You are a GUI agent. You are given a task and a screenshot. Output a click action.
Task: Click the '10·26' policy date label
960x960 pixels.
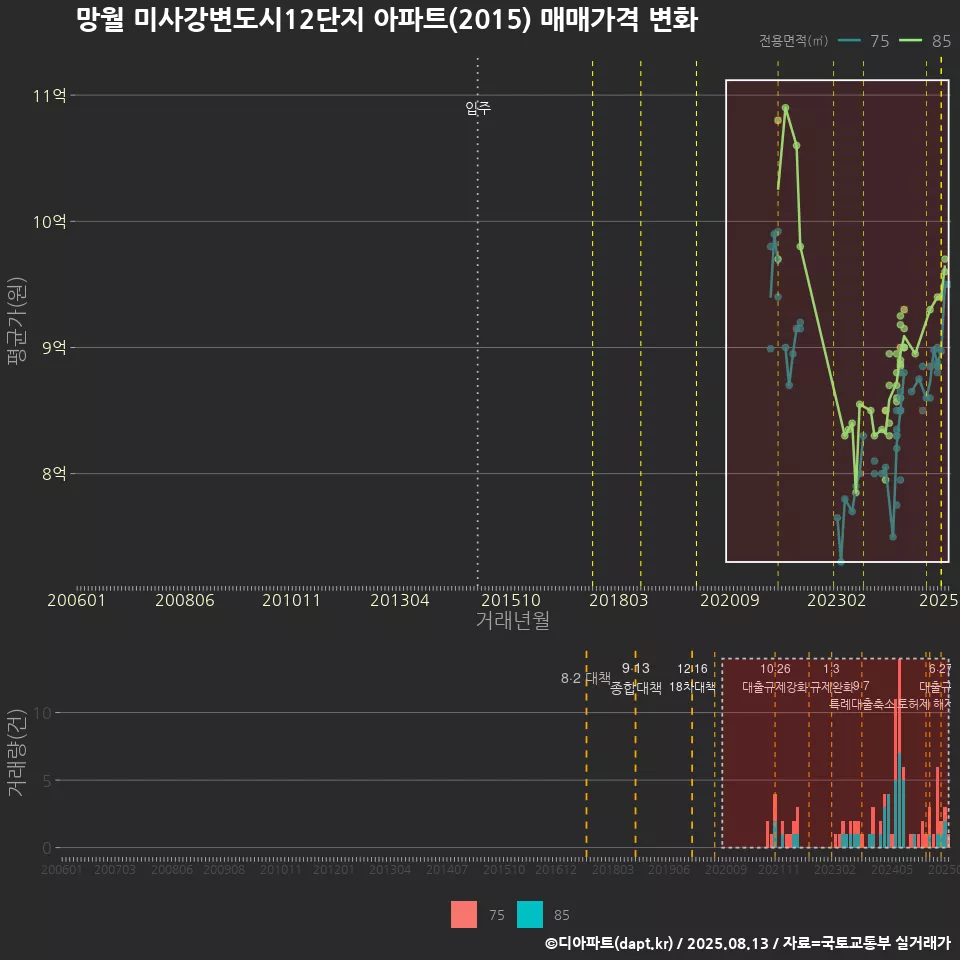tap(775, 669)
